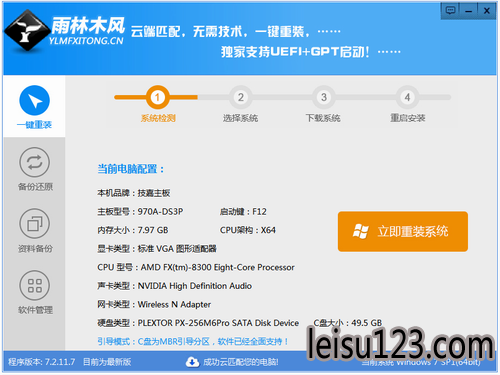Open the 备份还原 backup restore icon

click(x=35, y=162)
